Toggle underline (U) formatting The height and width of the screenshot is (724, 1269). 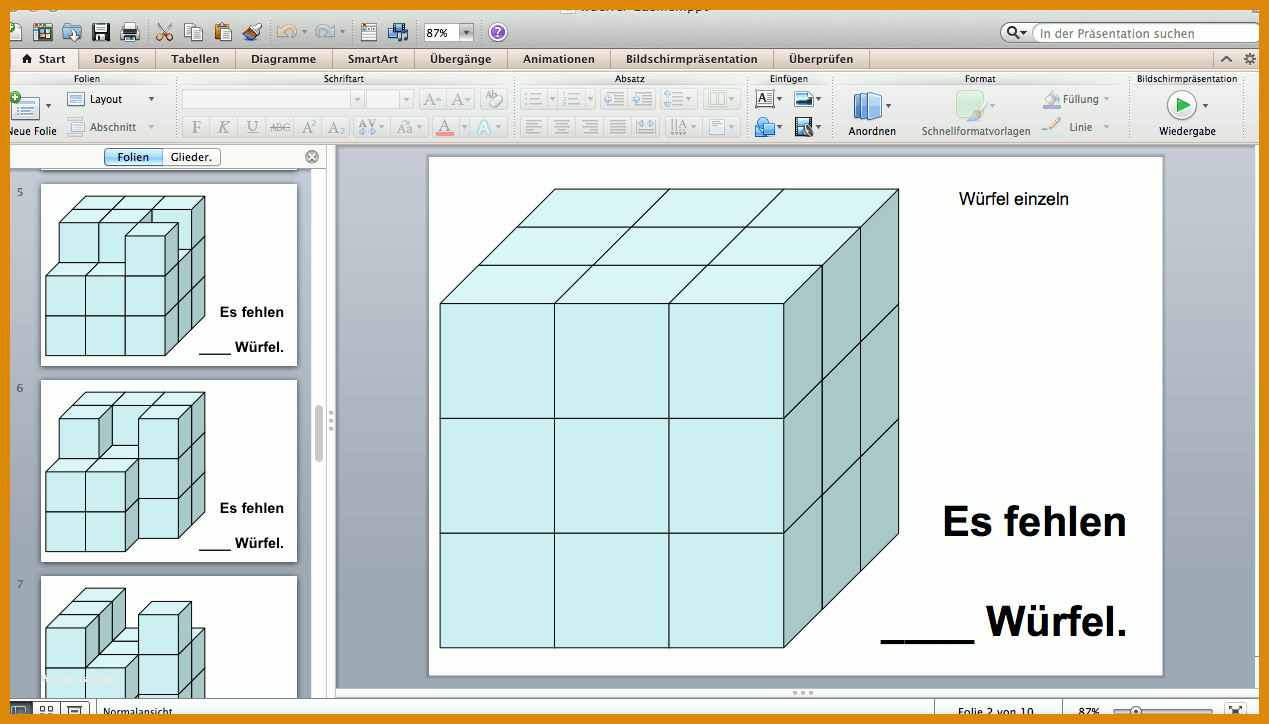click(252, 127)
